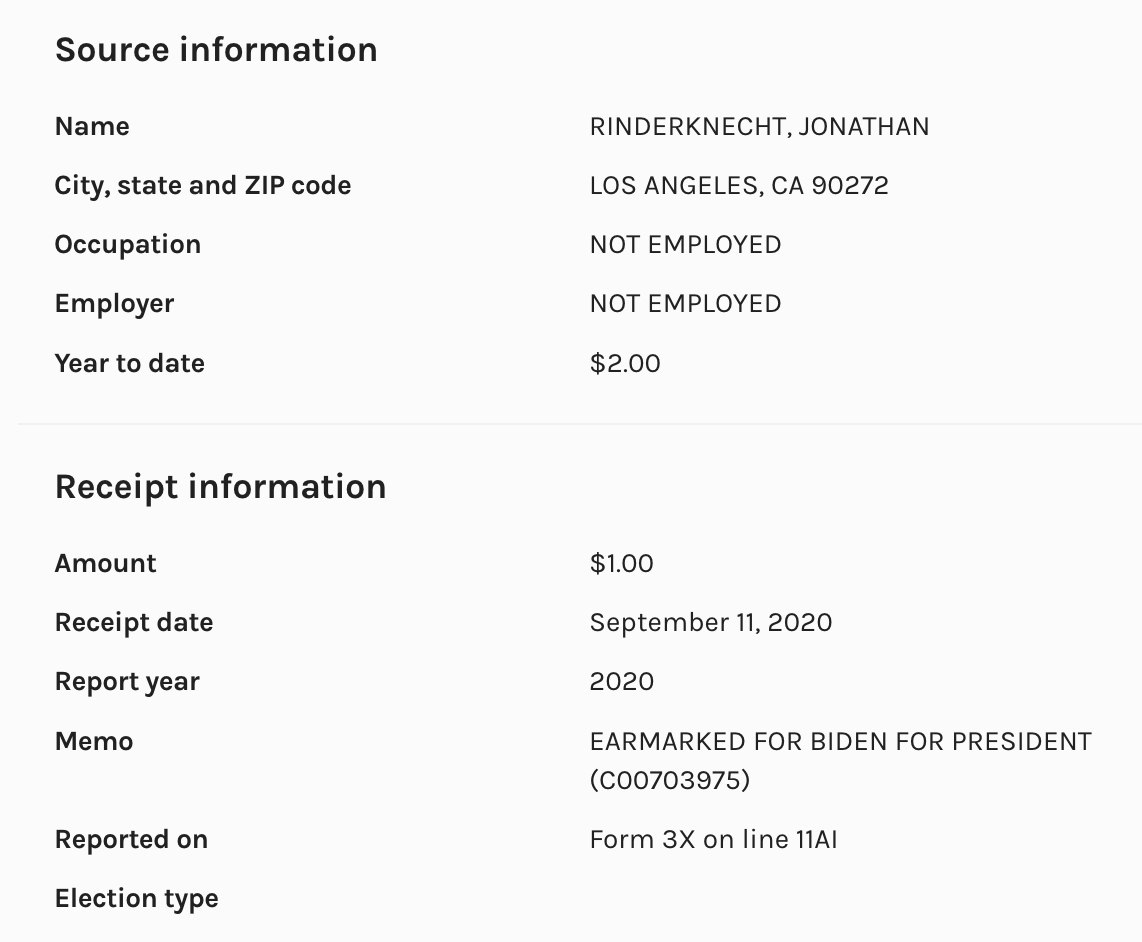Click the Receipt date label
The image size is (1142, 942).
134,622
